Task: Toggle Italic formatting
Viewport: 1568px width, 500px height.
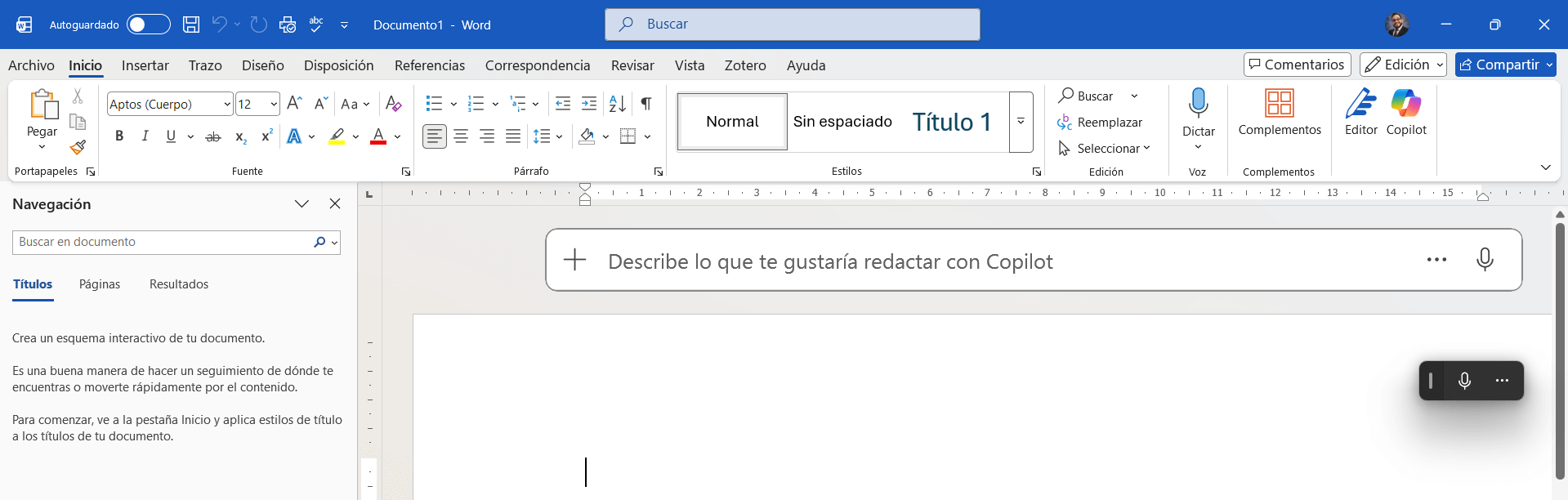Action: 145,136
